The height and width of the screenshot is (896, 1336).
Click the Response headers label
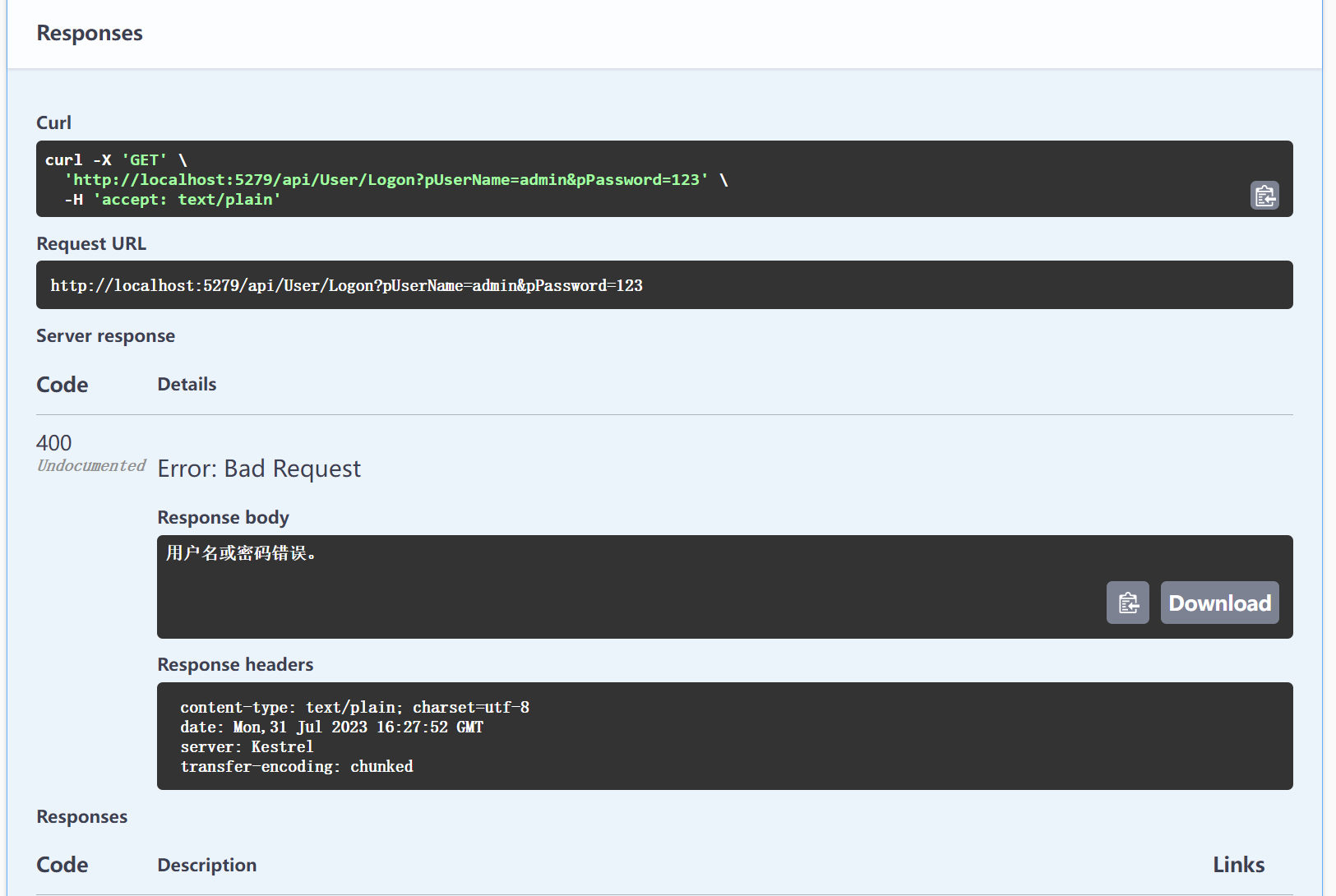pos(235,664)
